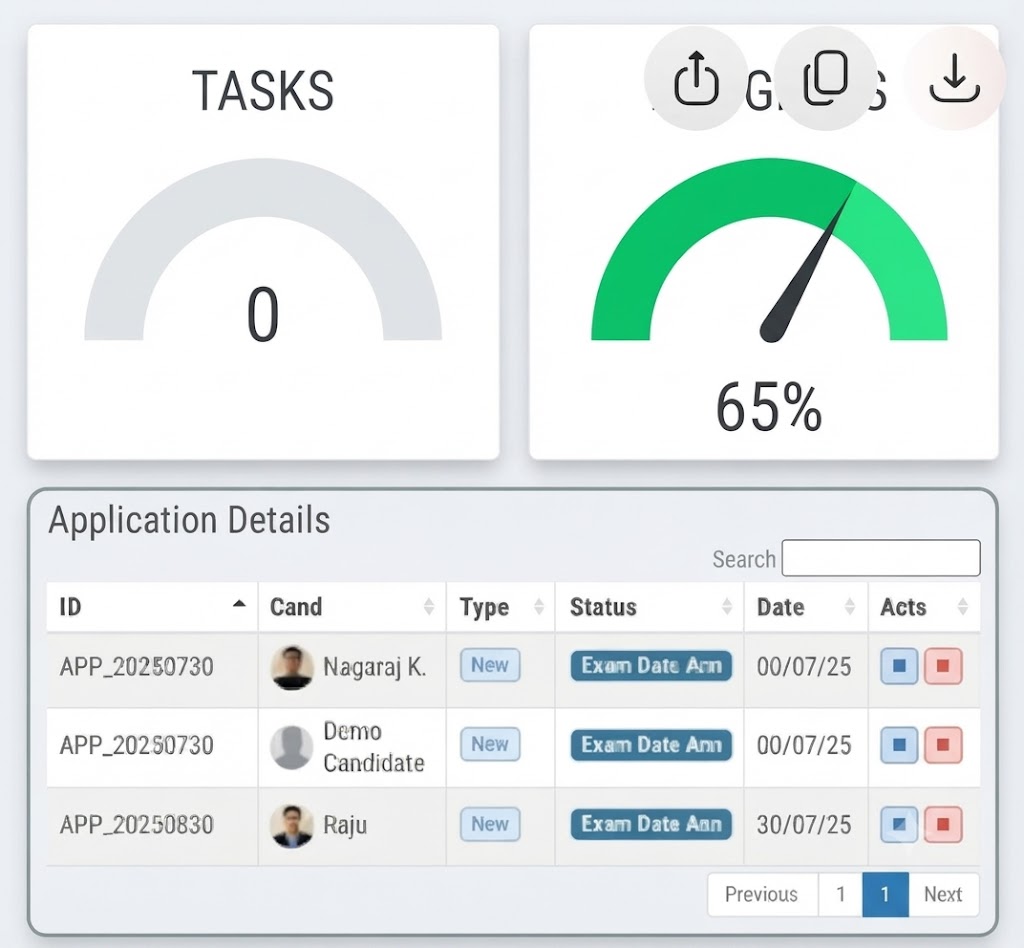Click the candidate name Raju
The height and width of the screenshot is (948, 1024).
345,825
